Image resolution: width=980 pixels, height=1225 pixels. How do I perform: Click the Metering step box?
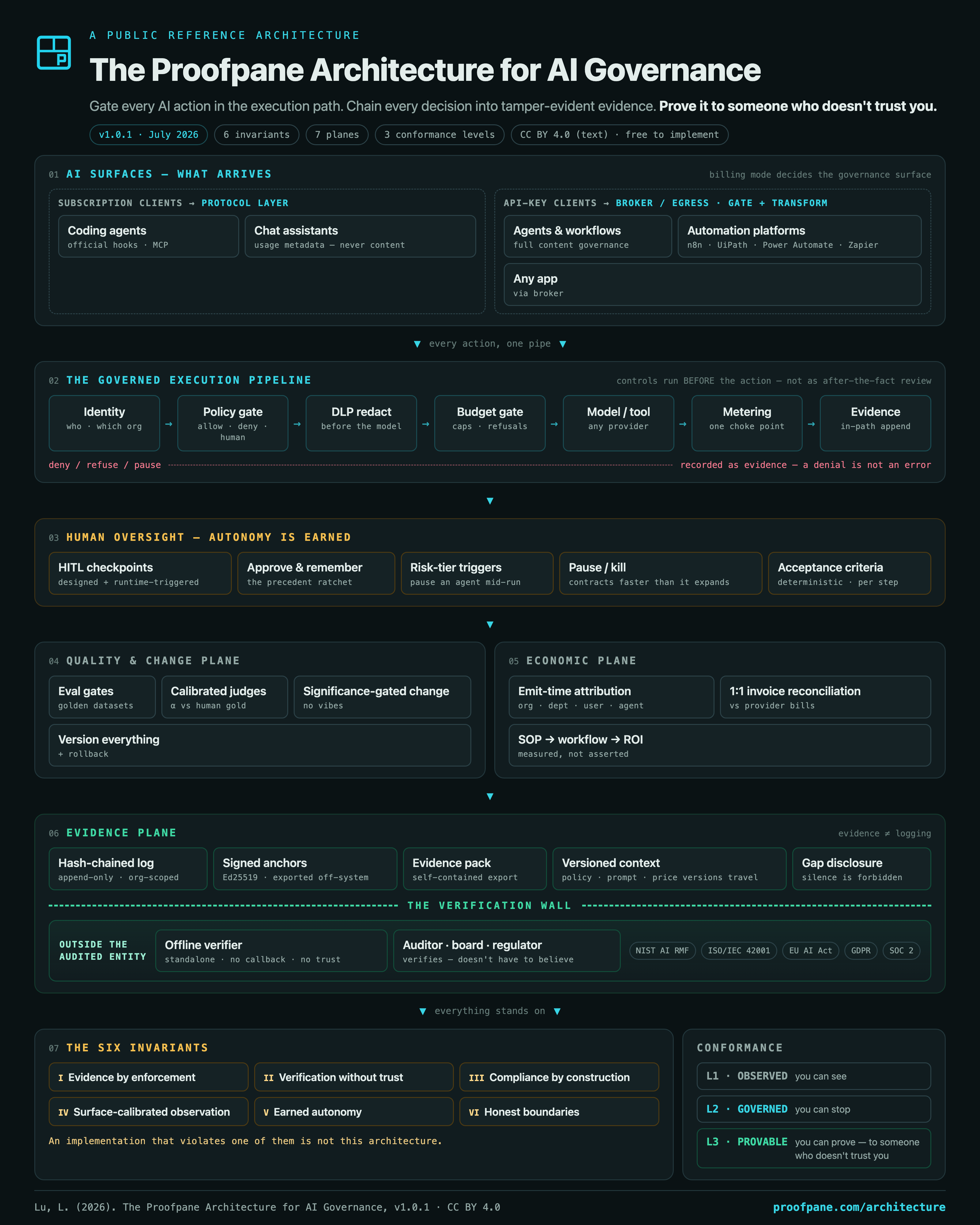[x=747, y=423]
